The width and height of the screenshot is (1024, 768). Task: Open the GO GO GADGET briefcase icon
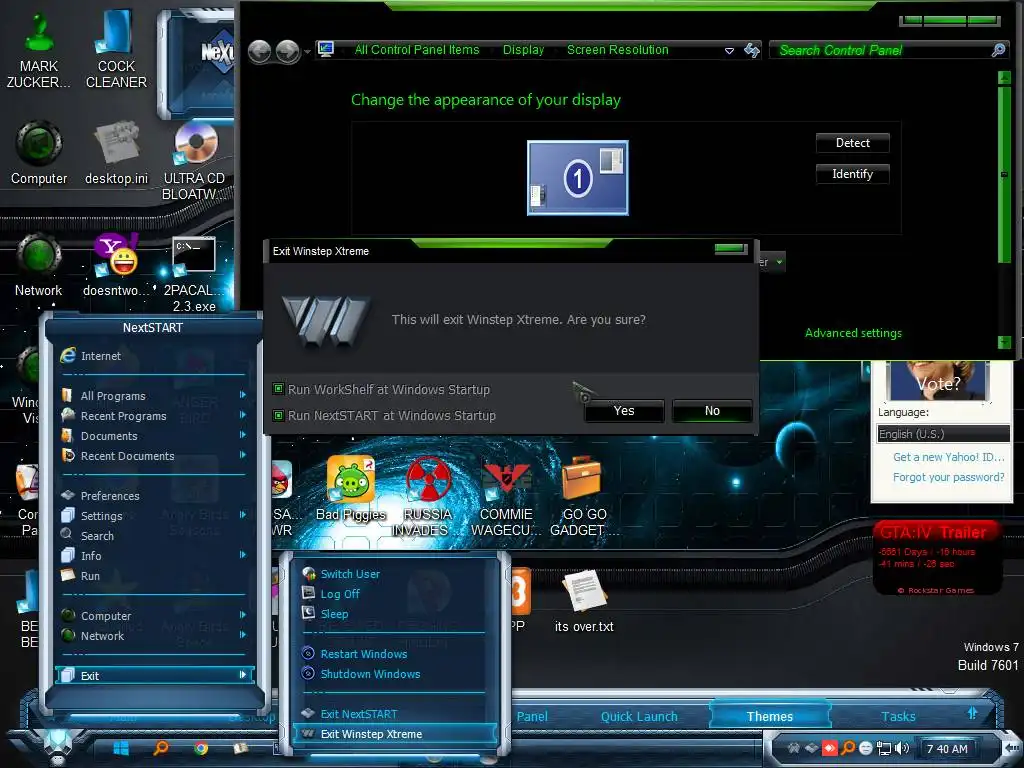click(x=583, y=496)
